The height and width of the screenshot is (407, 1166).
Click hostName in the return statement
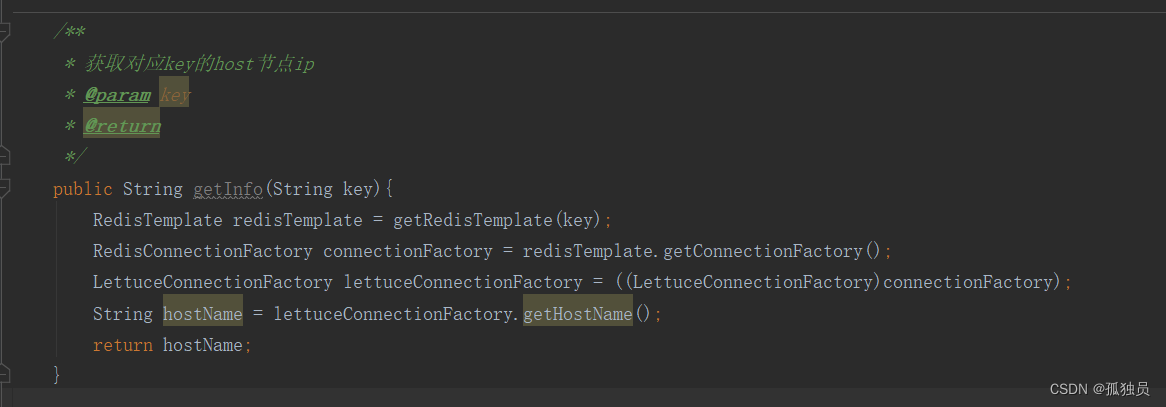[203, 345]
